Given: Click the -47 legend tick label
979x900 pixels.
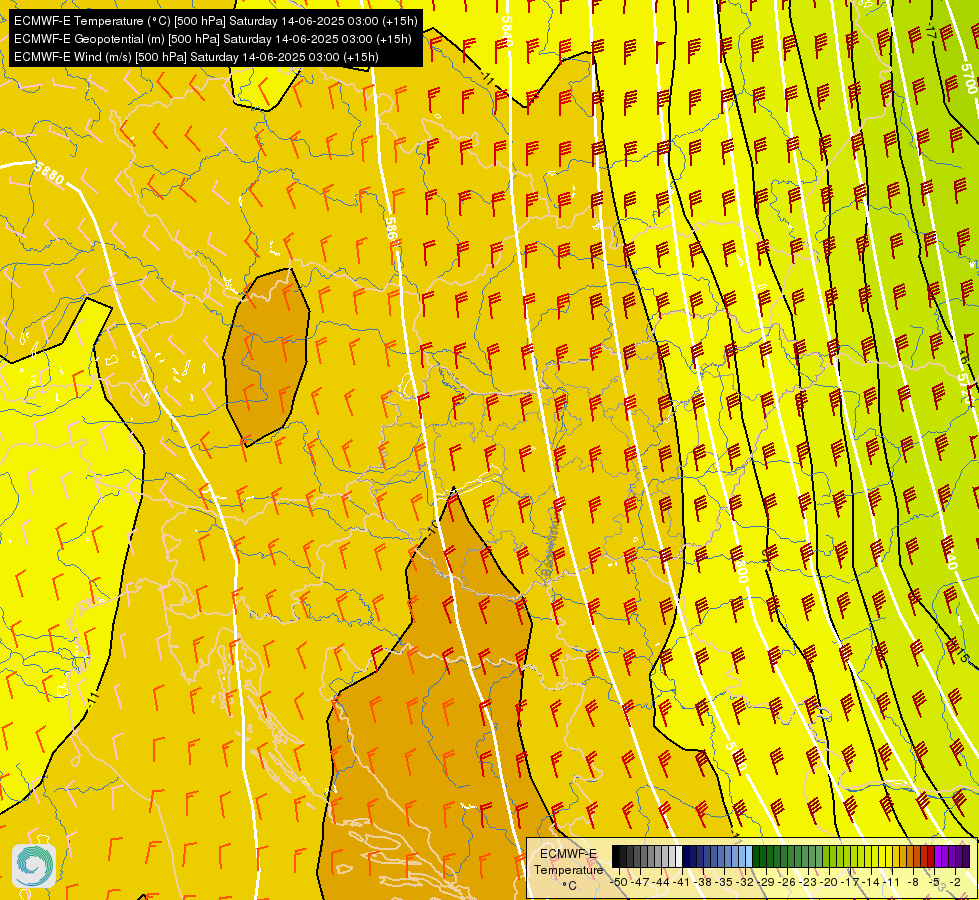Looking at the screenshot, I should click(x=640, y=882).
